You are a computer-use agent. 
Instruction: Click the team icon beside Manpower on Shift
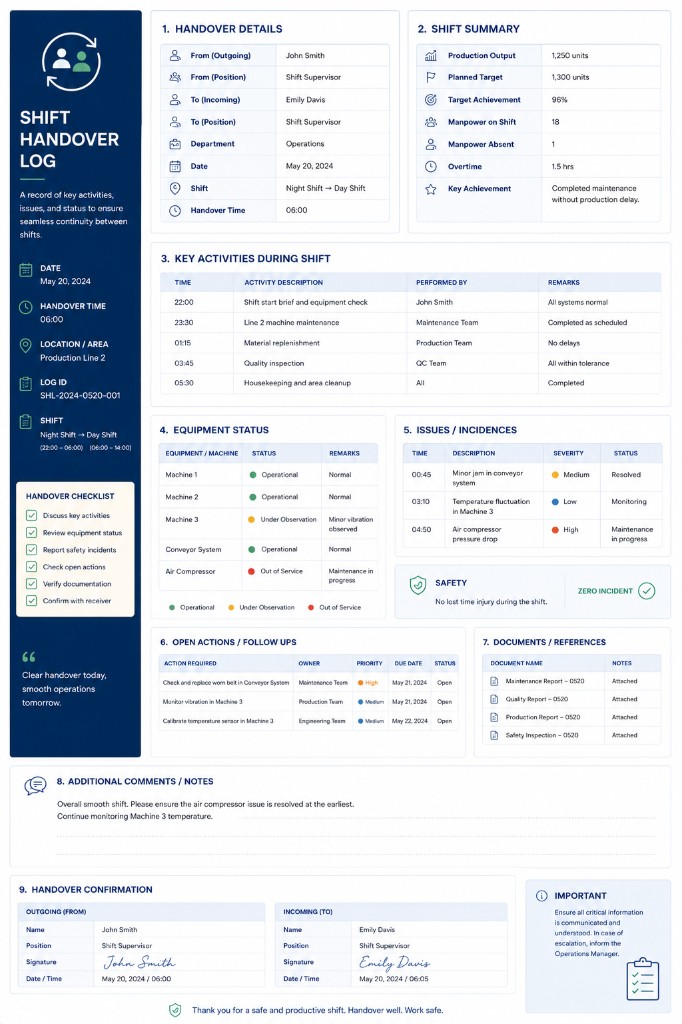click(430, 122)
